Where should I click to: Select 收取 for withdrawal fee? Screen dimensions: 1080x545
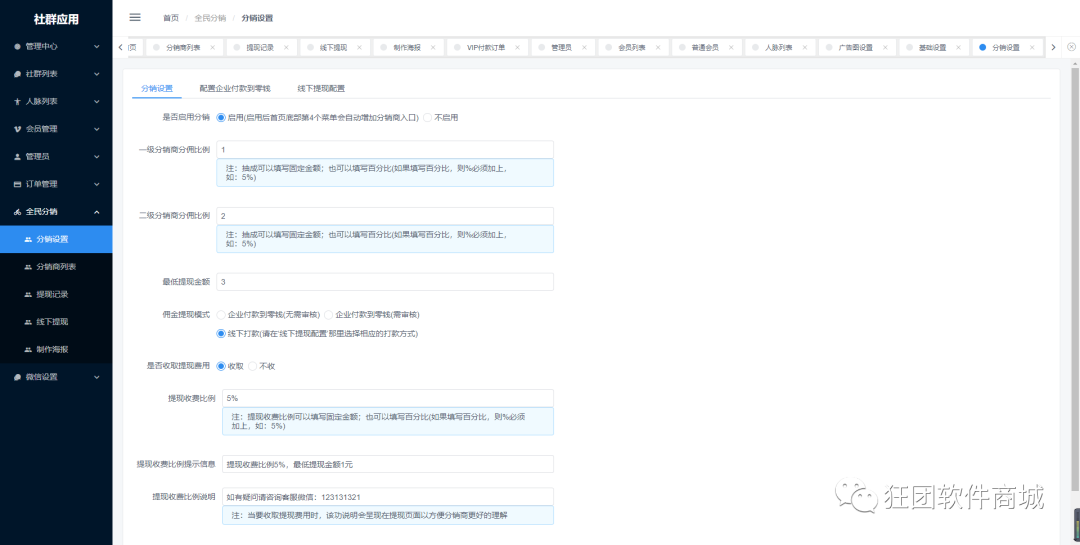221,366
